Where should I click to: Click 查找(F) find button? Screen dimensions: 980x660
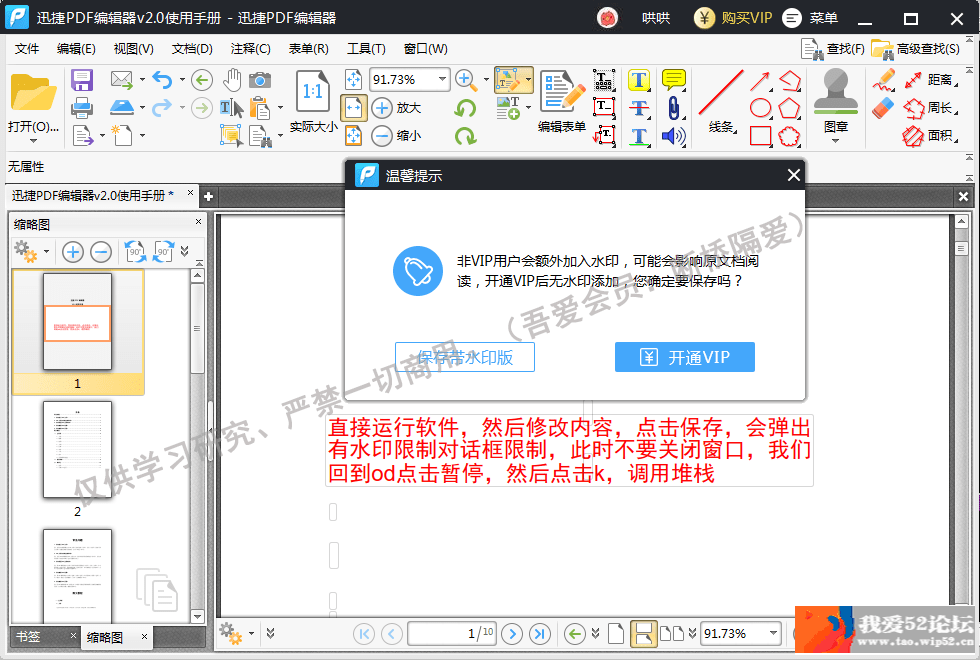(x=833, y=49)
